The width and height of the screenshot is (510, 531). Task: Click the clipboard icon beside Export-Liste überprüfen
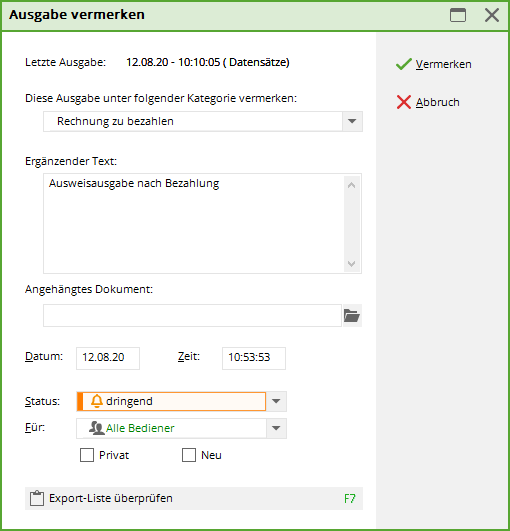37,498
